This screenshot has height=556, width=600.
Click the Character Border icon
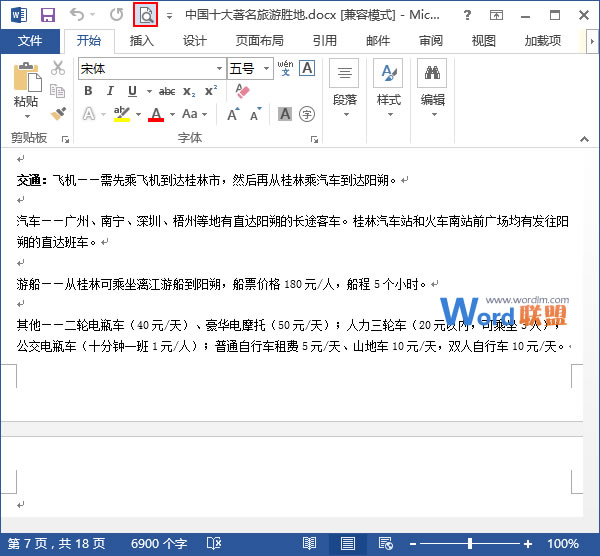pyautogui.click(x=307, y=68)
